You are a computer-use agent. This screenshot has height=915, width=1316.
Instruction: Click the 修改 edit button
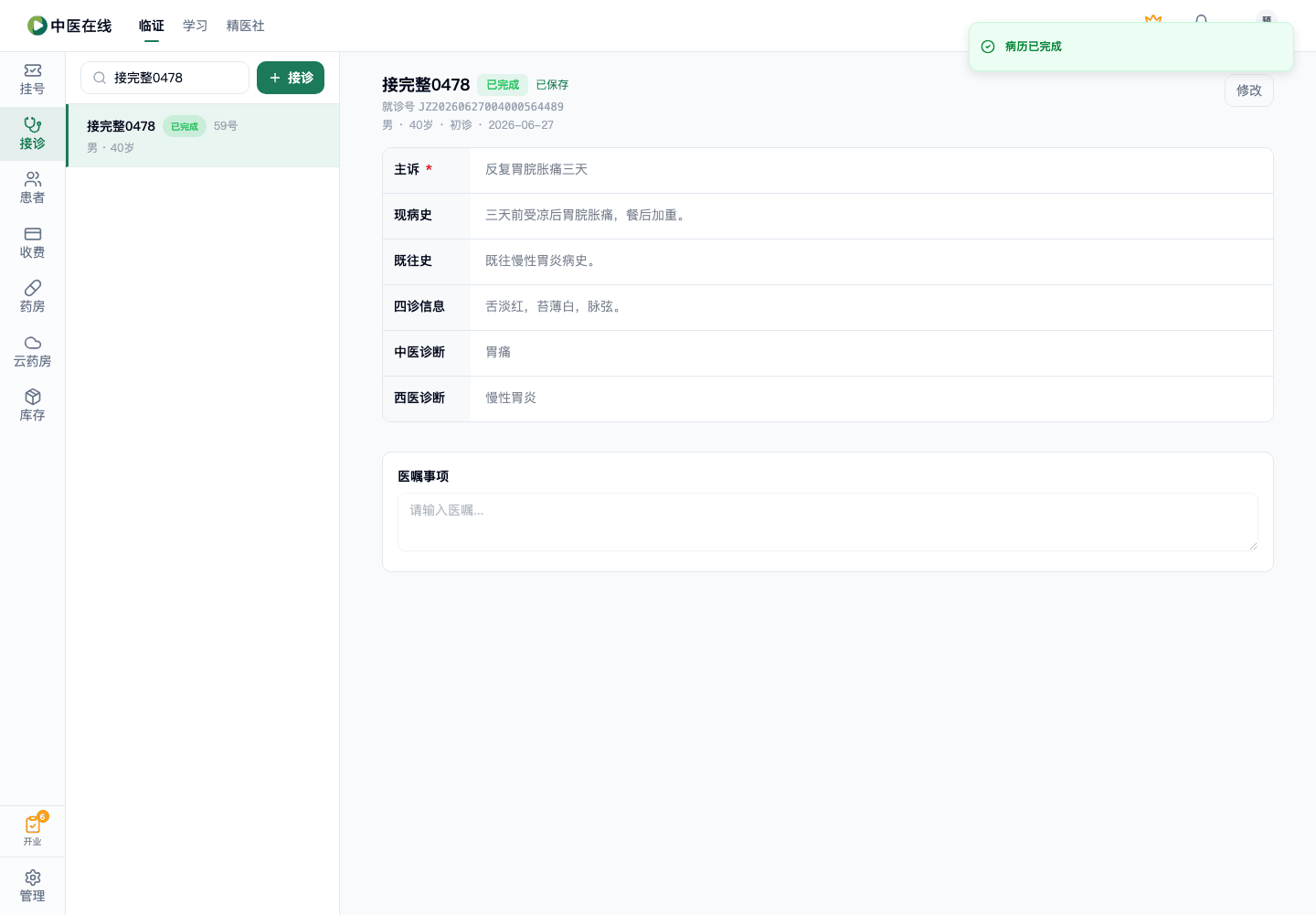click(1249, 90)
